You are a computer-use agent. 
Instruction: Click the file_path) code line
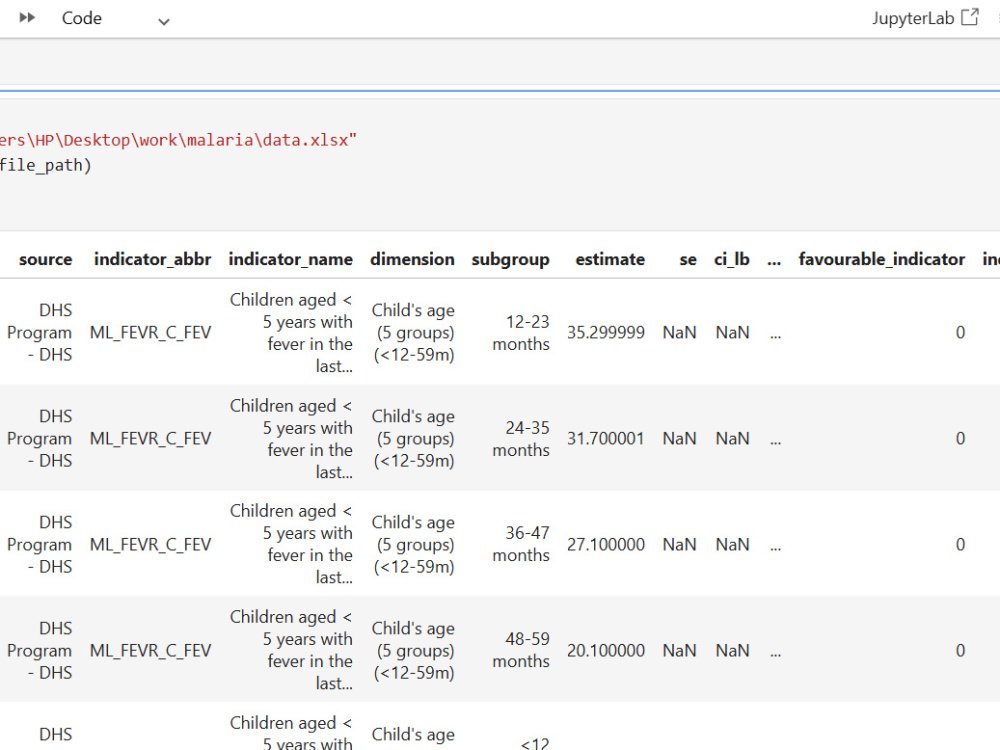point(46,165)
